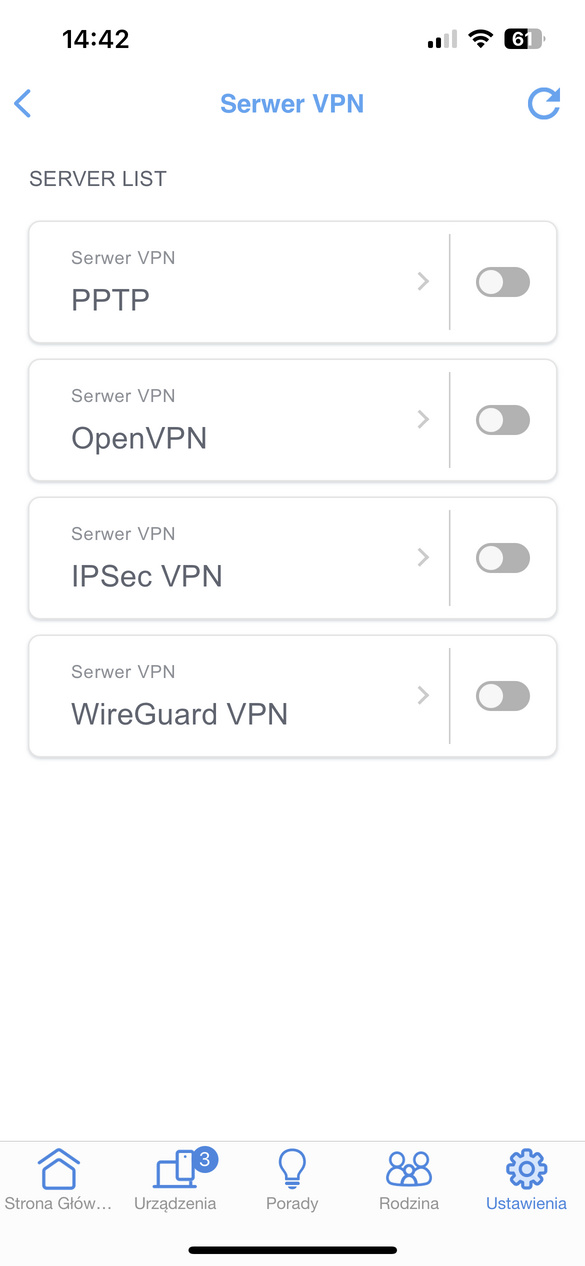Open the IPSec VPN server entry
Image resolution: width=585 pixels, height=1266 pixels.
(239, 558)
